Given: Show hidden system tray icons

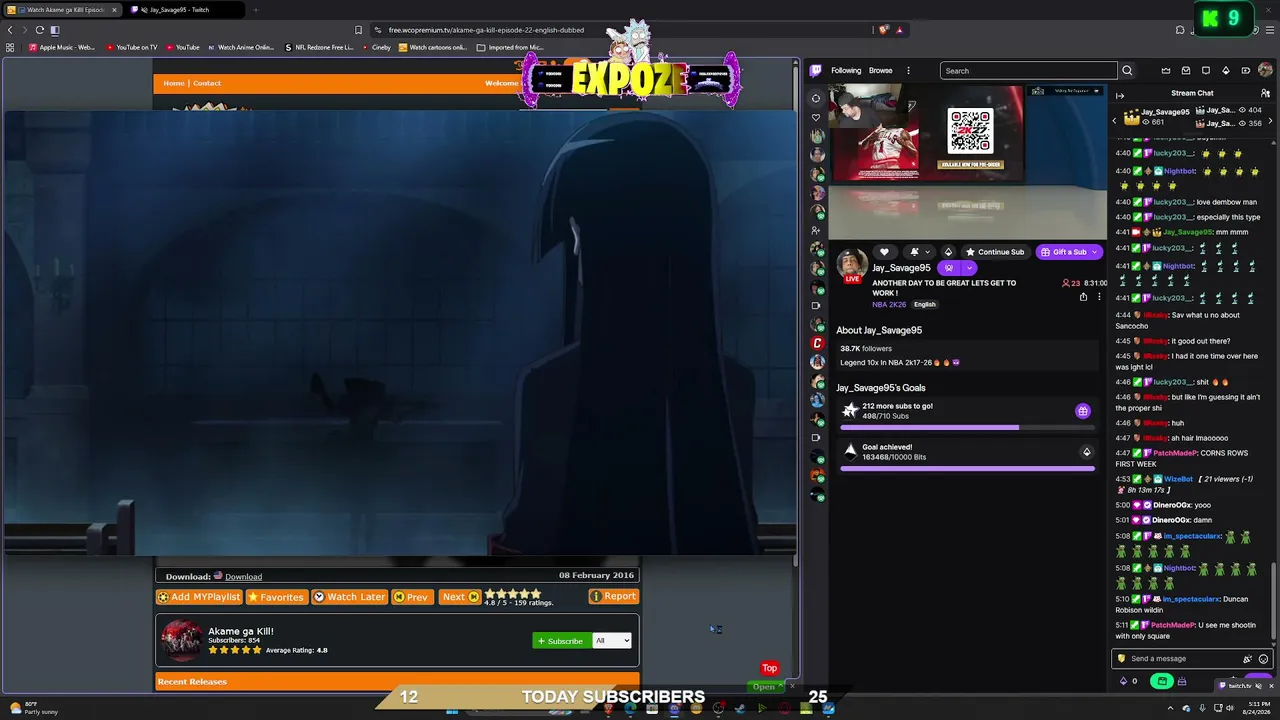Looking at the screenshot, I should point(1171,709).
